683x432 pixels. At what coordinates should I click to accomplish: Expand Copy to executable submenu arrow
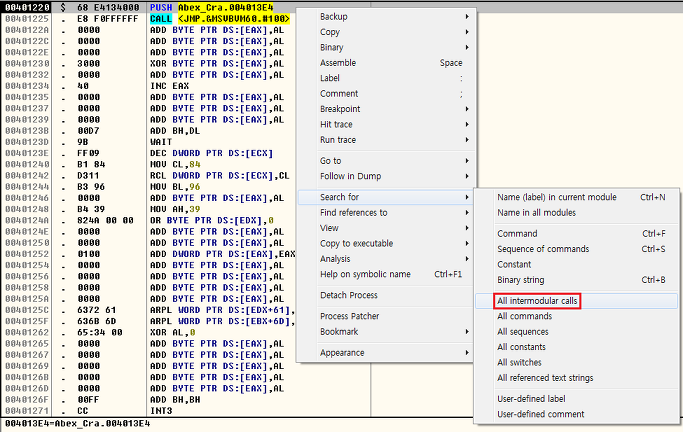(x=467, y=243)
